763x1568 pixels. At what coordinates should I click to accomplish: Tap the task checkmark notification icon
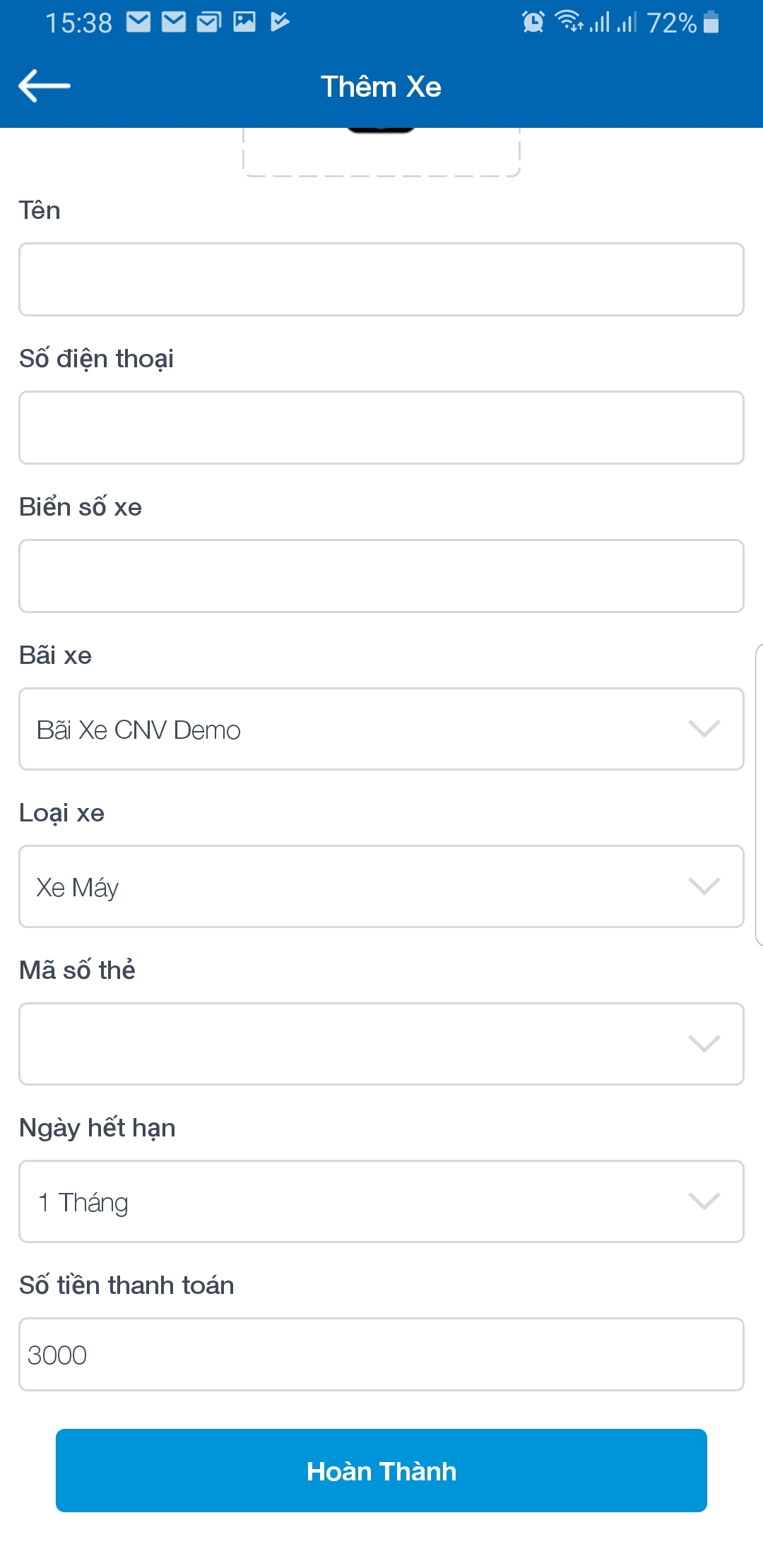coord(280,22)
